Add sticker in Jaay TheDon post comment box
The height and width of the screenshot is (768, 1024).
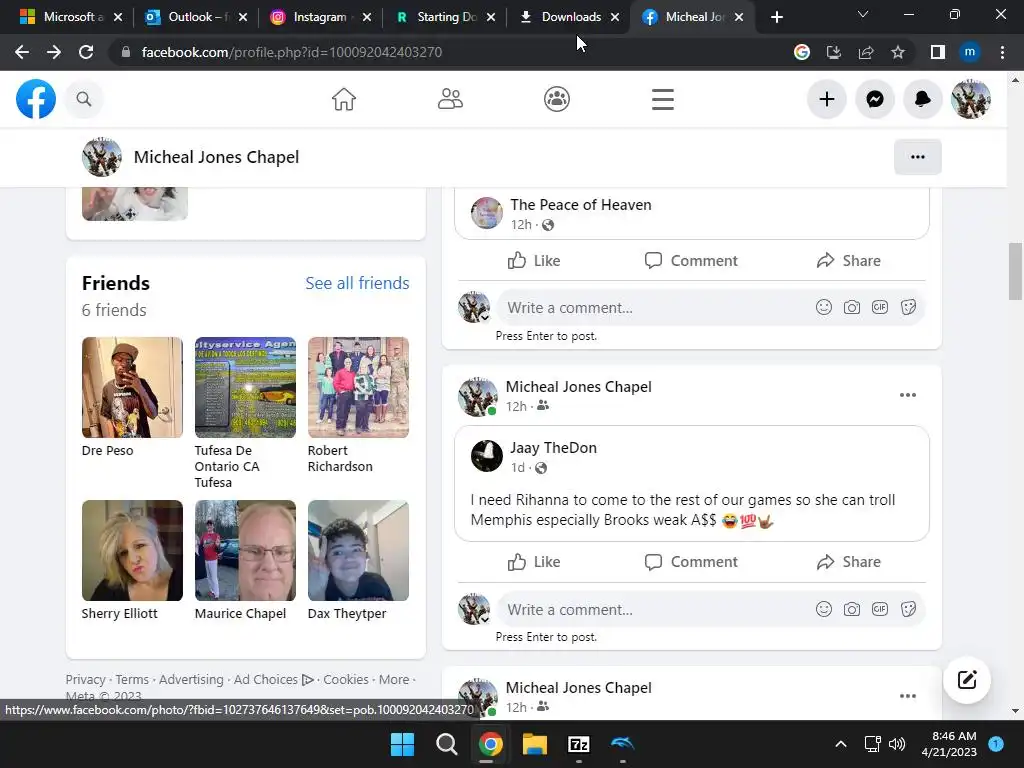pyautogui.click(x=908, y=609)
